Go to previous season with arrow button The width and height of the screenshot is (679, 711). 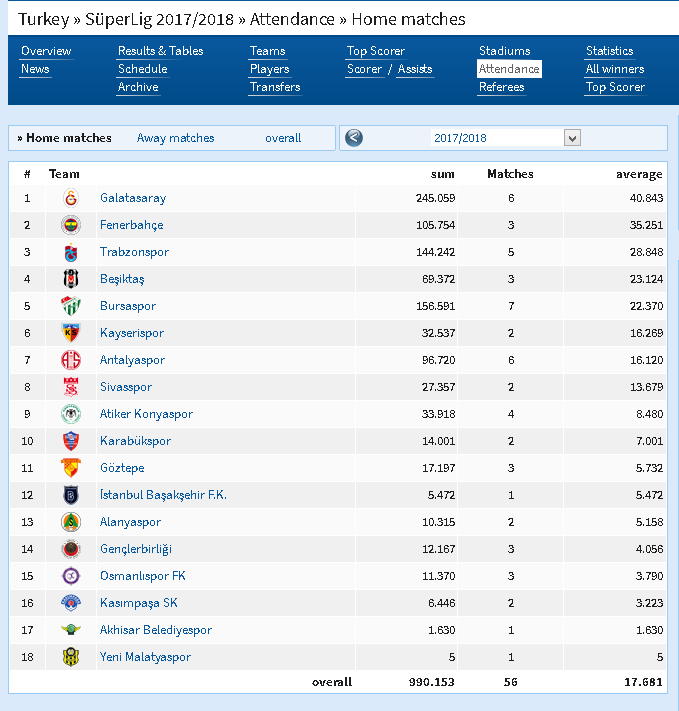(354, 138)
